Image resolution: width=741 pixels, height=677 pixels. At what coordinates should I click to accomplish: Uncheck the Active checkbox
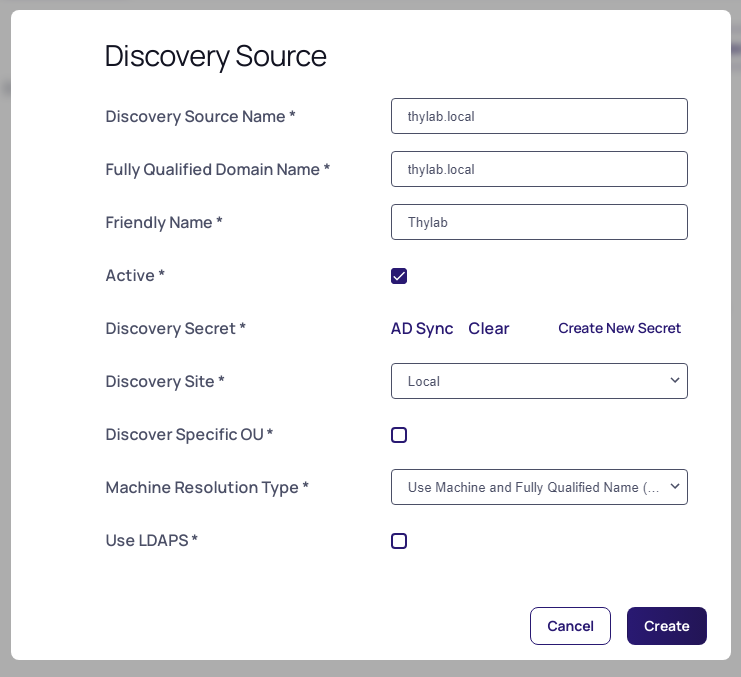[399, 276]
